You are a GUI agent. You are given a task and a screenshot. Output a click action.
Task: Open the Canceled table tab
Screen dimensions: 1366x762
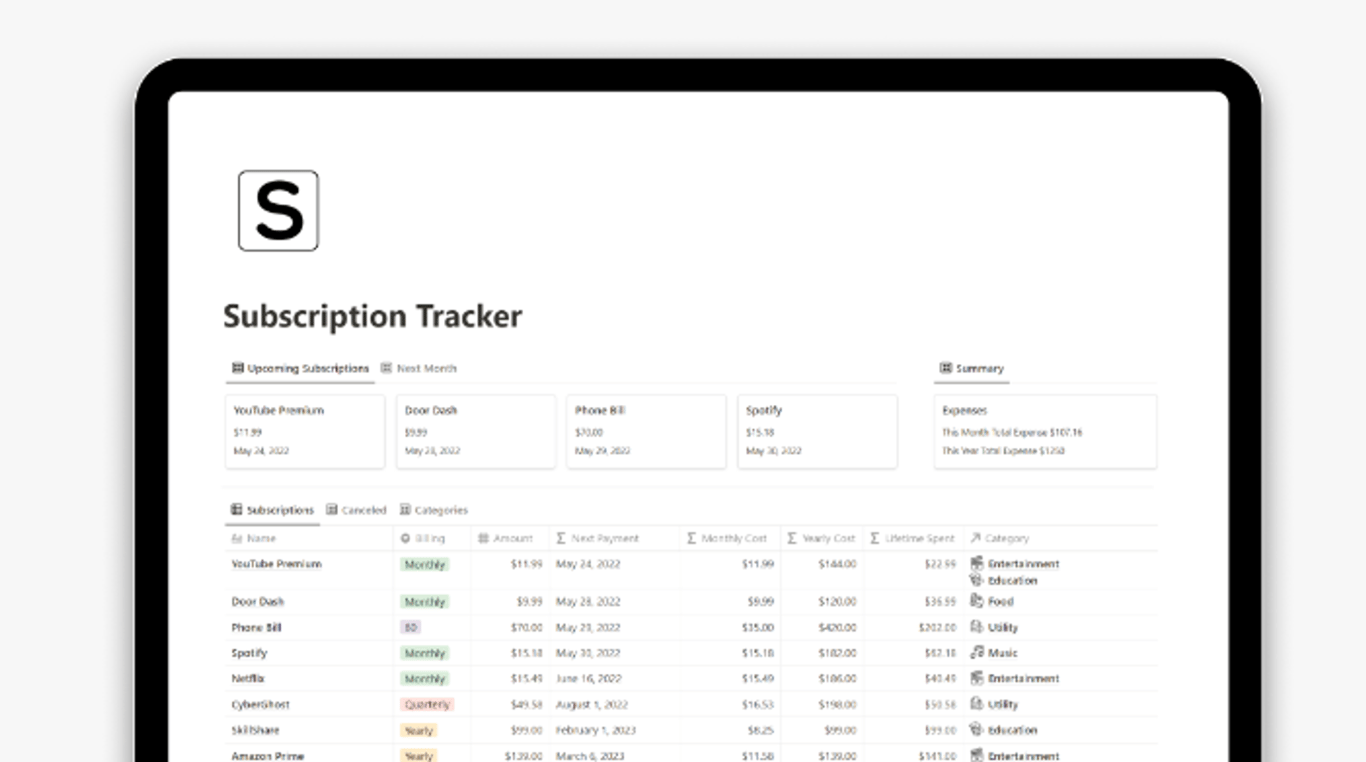point(356,510)
